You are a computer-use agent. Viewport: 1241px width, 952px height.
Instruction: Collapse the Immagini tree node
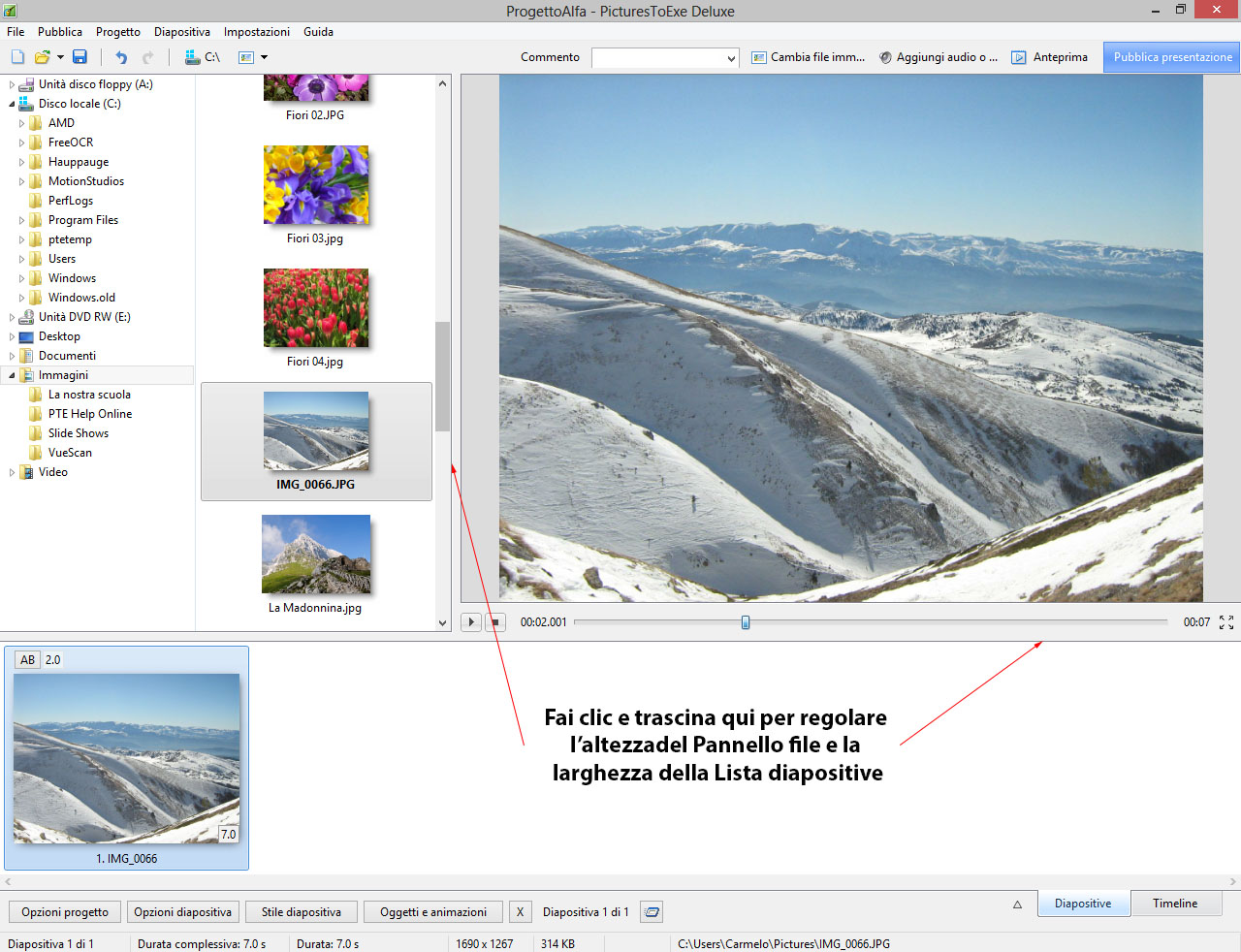12,375
